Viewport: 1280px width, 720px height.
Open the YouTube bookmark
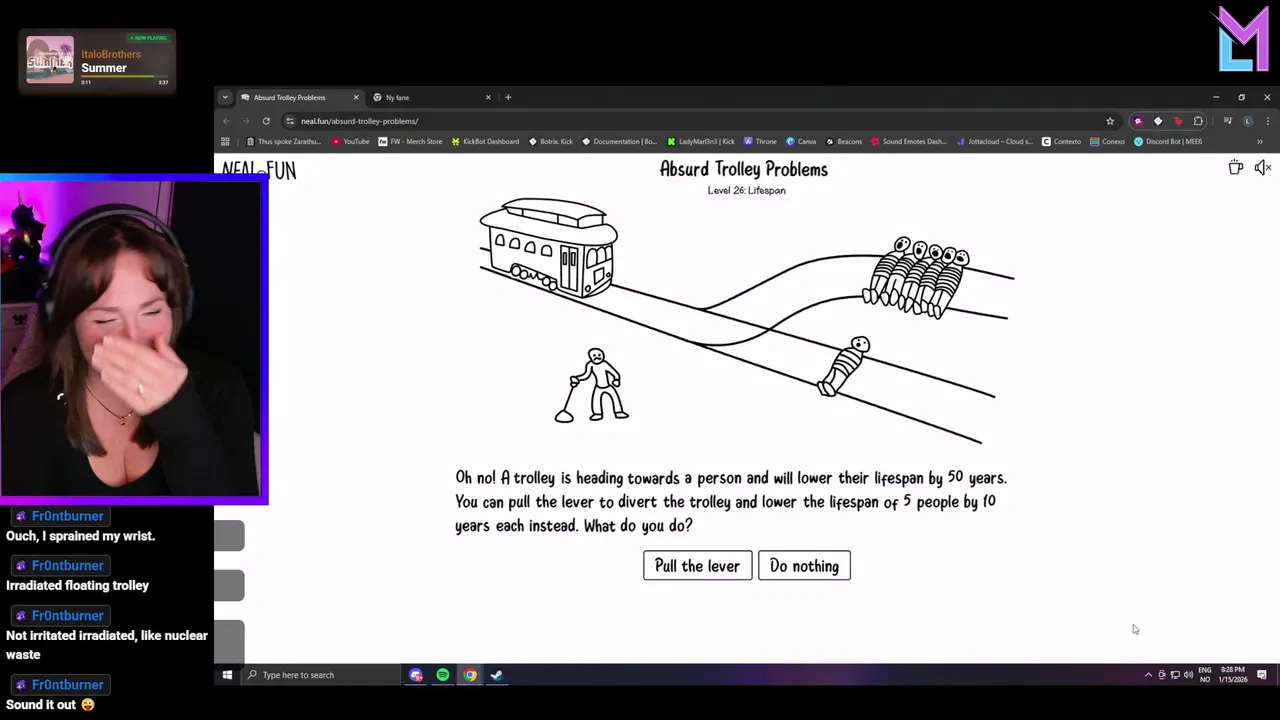coord(351,141)
